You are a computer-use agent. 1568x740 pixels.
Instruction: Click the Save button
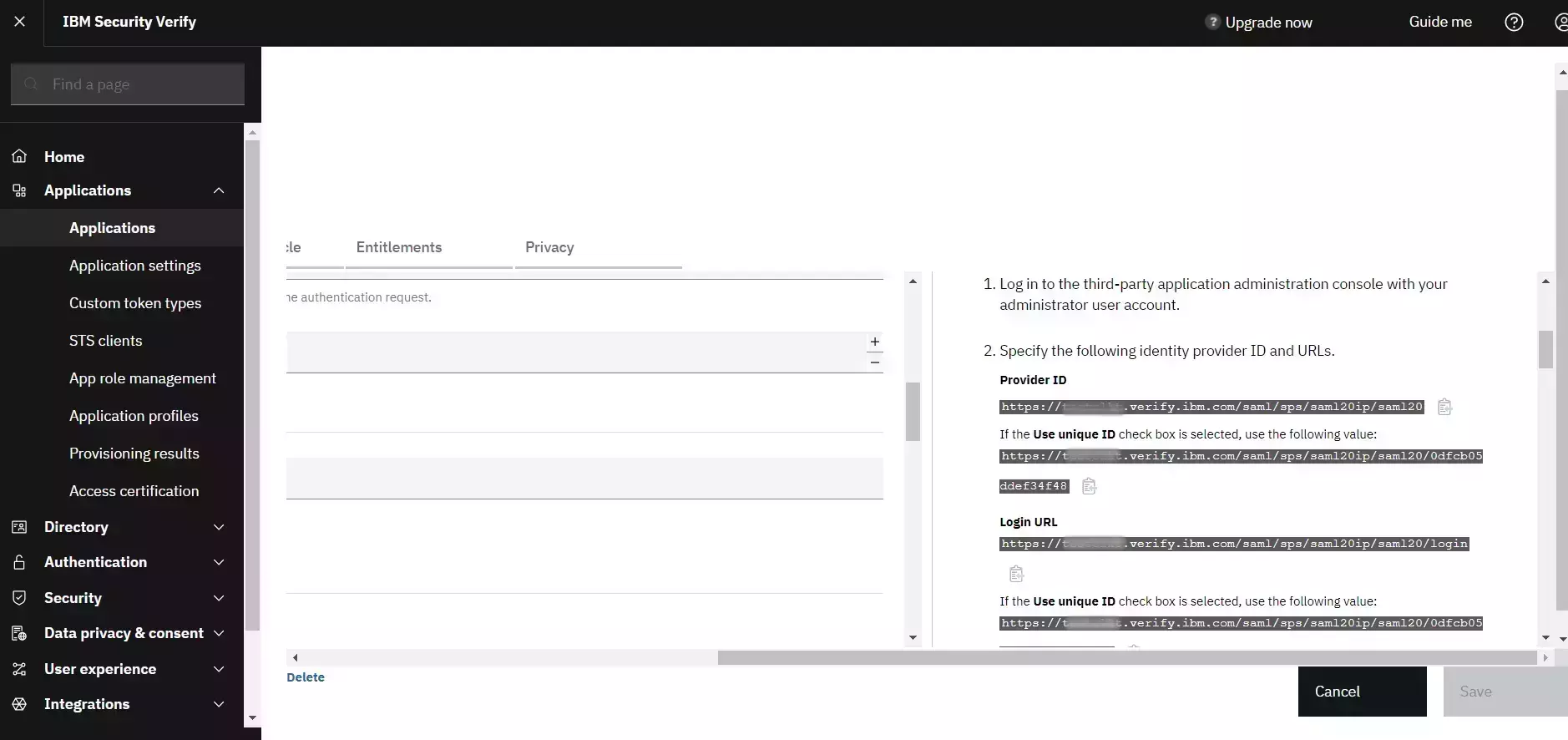(x=1505, y=692)
